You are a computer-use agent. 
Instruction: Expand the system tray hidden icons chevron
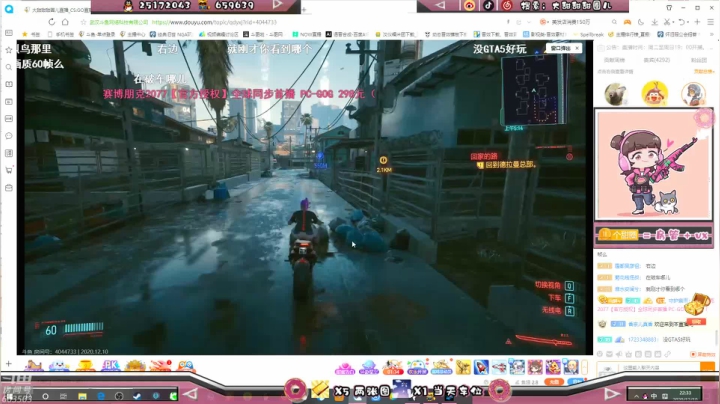click(636, 396)
